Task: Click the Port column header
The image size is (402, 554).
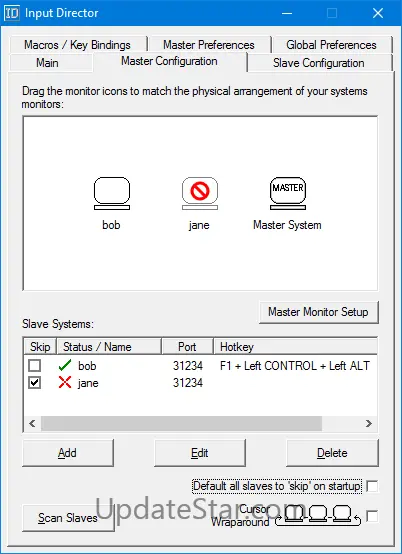Action: pyautogui.click(x=187, y=347)
